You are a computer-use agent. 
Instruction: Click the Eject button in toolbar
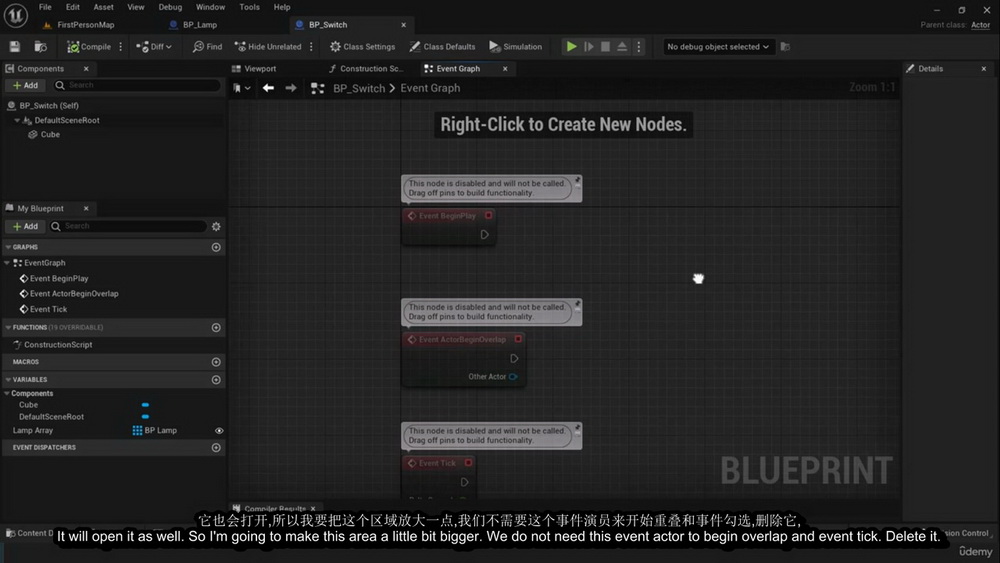click(622, 47)
